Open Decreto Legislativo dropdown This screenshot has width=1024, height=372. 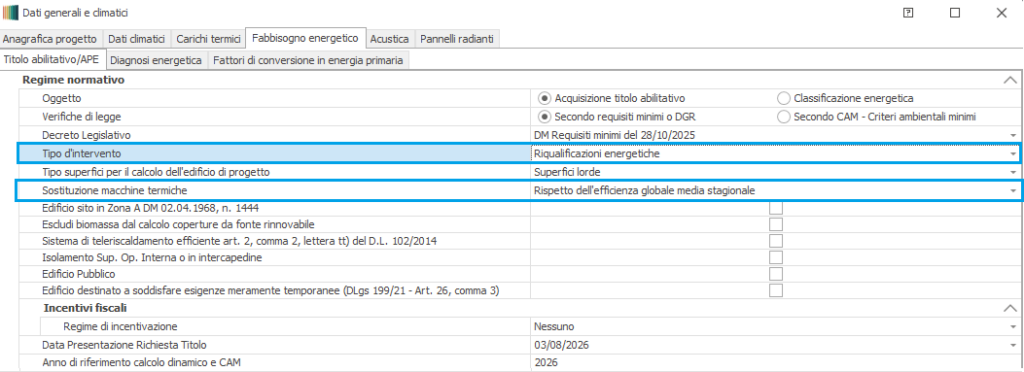pyautogui.click(x=1013, y=135)
